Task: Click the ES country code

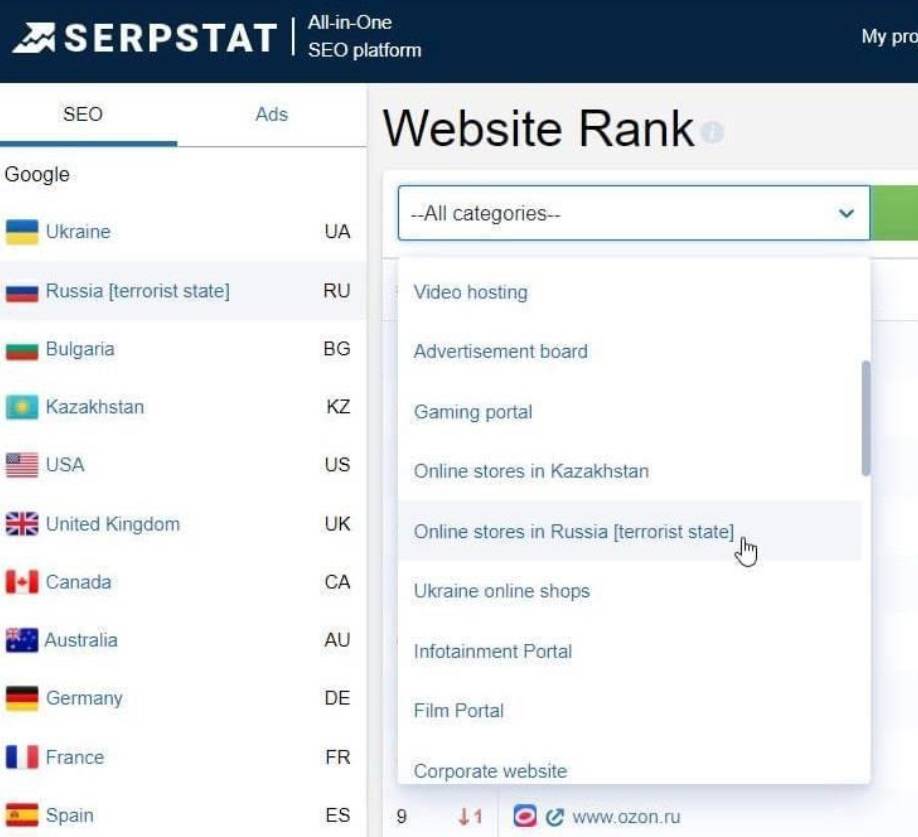Action: pos(338,815)
